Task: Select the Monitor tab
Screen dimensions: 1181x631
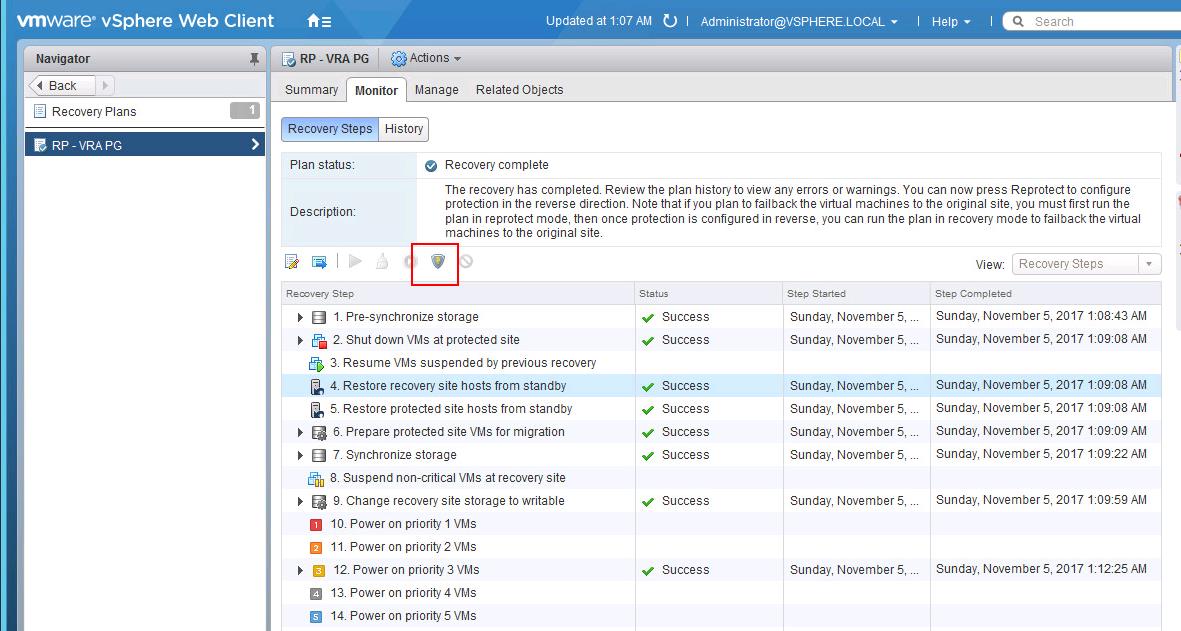Action: pyautogui.click(x=376, y=90)
